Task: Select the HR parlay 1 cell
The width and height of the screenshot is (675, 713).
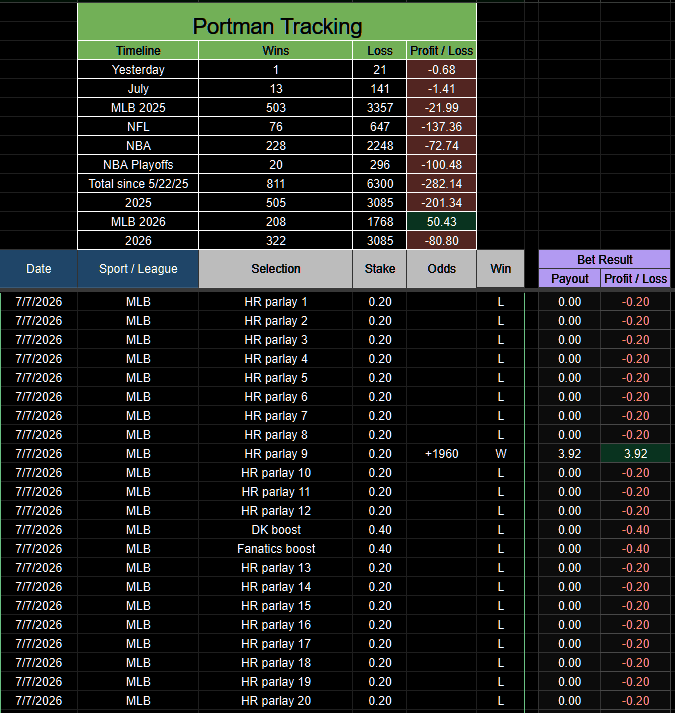Action: pos(276,302)
